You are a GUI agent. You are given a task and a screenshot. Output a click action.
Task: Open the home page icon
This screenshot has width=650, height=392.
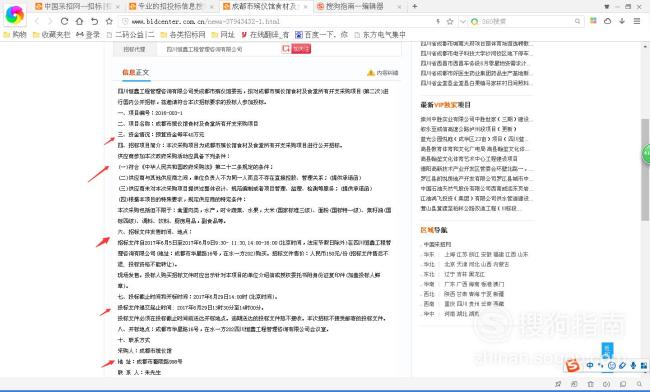[79, 21]
